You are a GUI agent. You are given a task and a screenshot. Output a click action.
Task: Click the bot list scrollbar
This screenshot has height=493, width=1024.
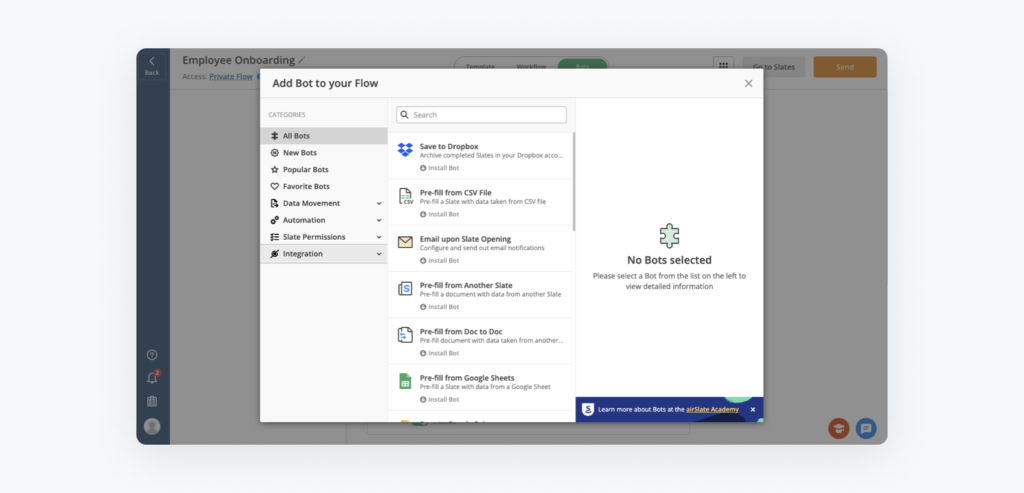coord(573,180)
